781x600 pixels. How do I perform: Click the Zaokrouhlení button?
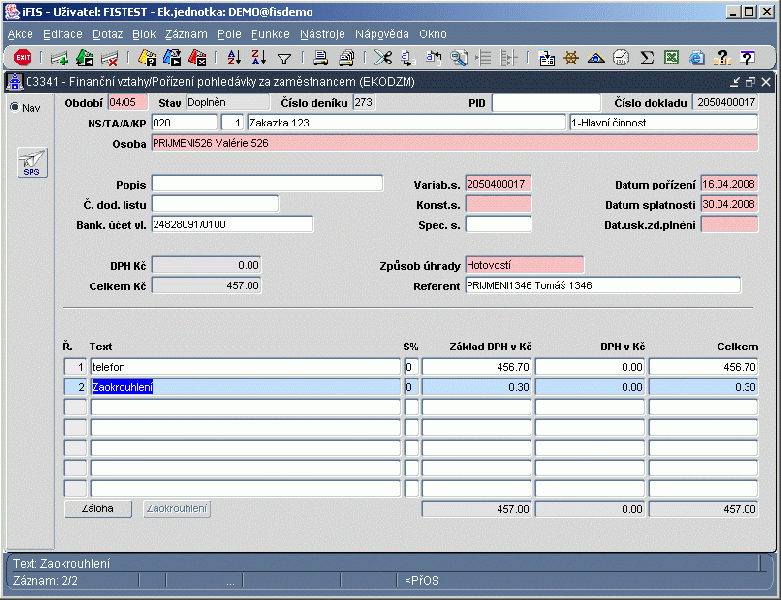[x=177, y=509]
